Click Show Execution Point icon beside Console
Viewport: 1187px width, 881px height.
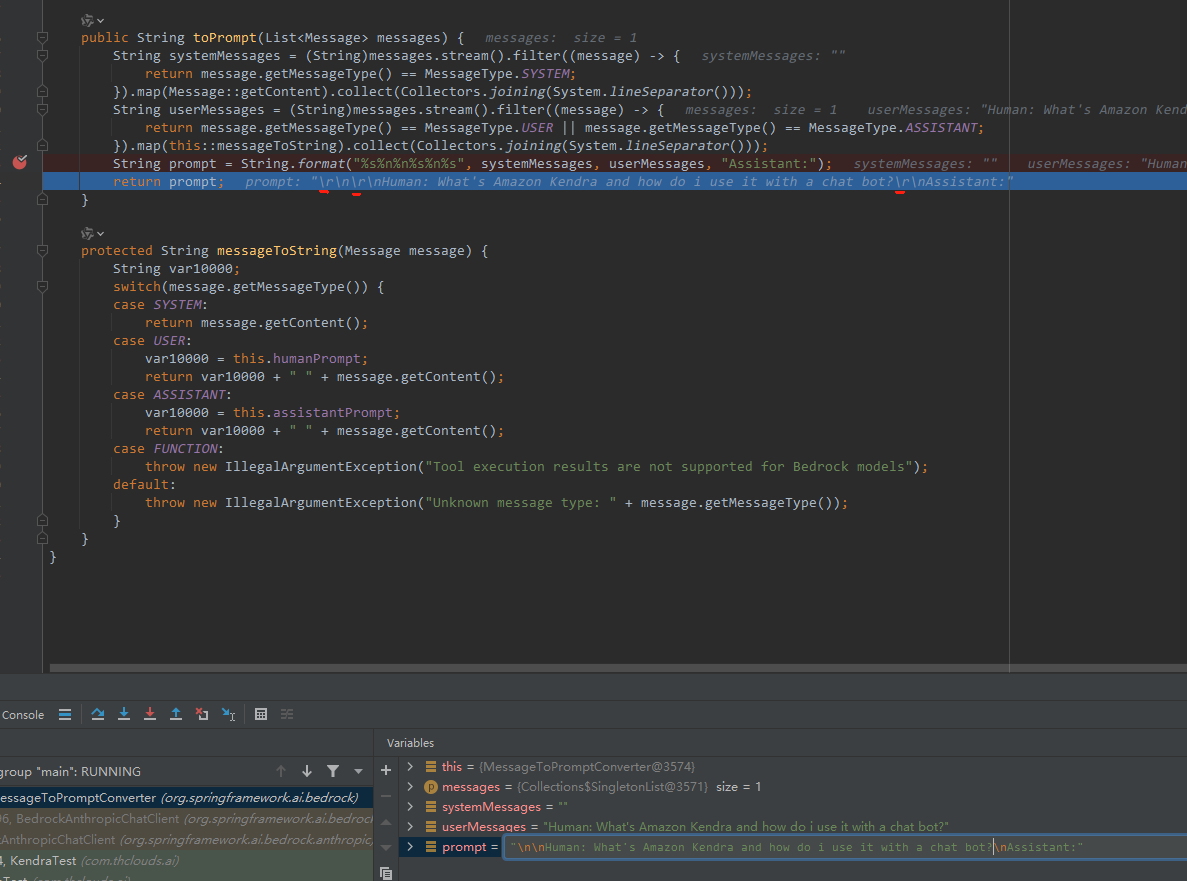pos(65,714)
